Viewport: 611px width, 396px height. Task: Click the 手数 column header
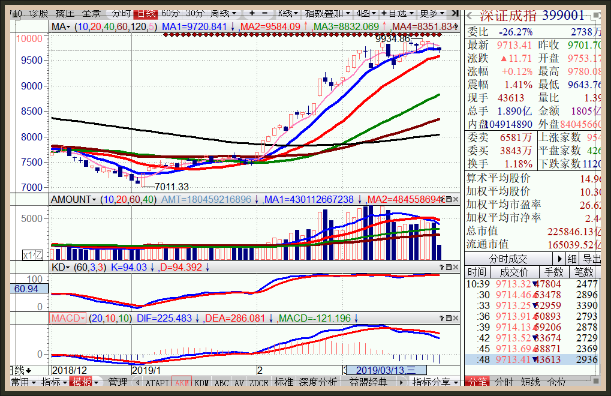pyautogui.click(x=554, y=272)
